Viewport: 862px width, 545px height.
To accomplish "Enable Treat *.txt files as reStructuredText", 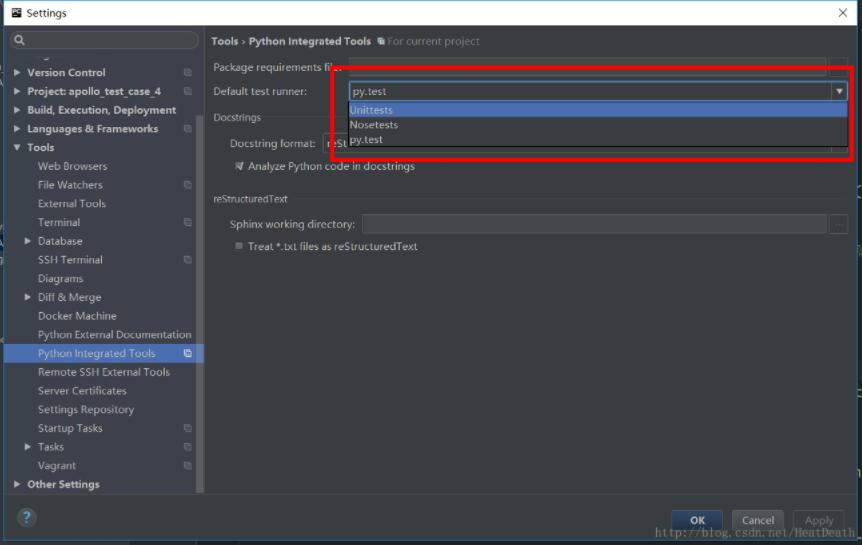I will coord(239,246).
